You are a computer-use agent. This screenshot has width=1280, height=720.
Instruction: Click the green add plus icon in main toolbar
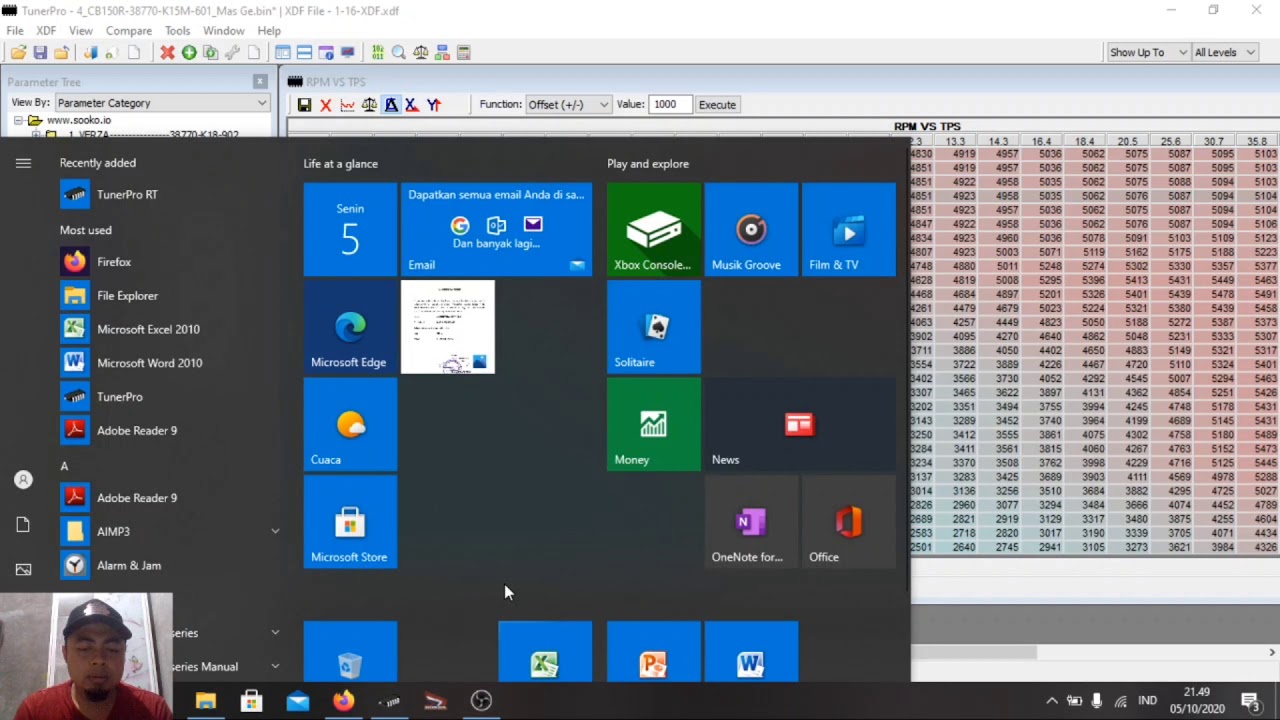pos(189,53)
